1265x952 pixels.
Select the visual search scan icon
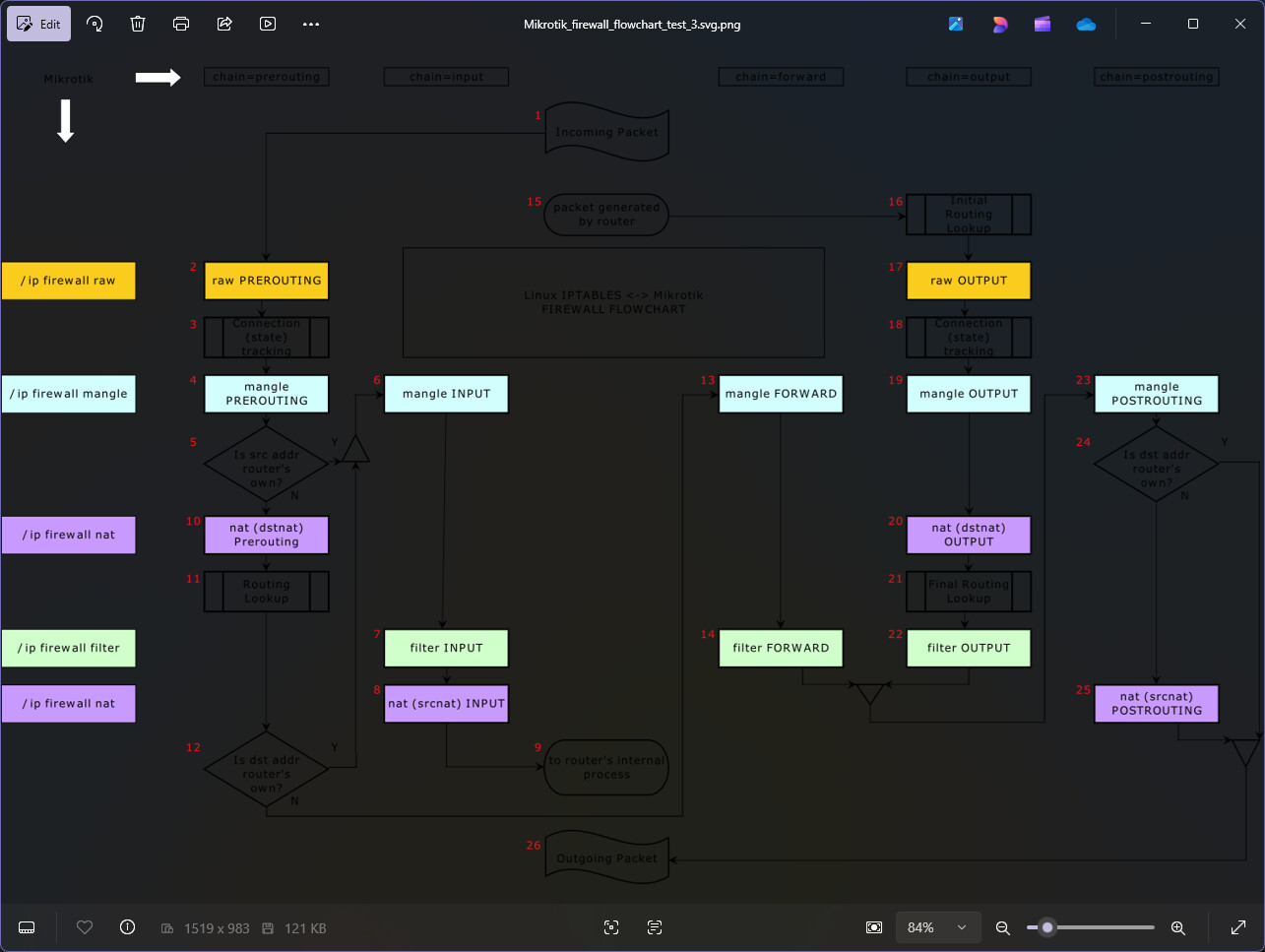pyautogui.click(x=611, y=927)
